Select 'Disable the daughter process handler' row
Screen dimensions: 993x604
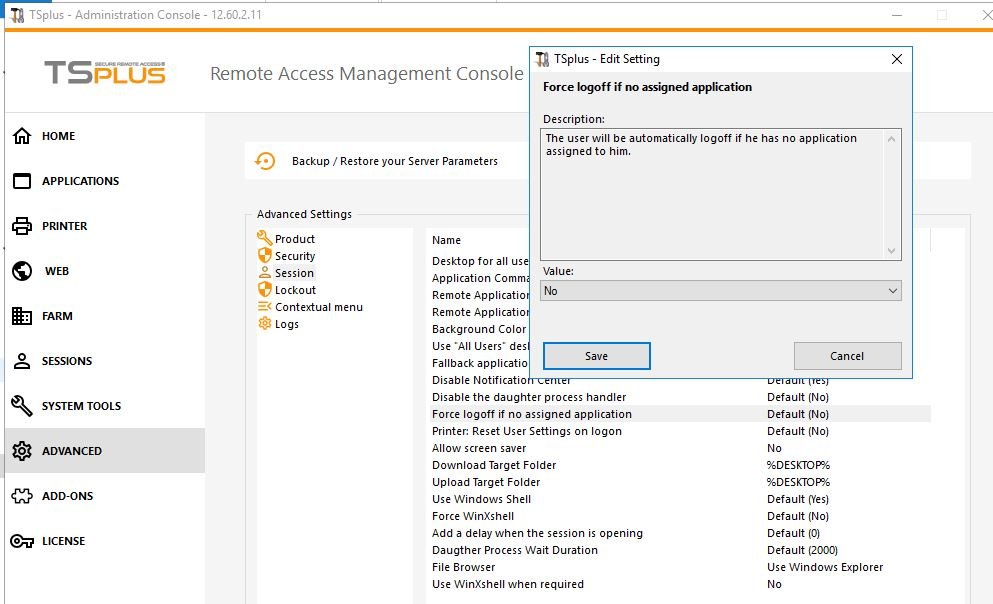(x=681, y=397)
